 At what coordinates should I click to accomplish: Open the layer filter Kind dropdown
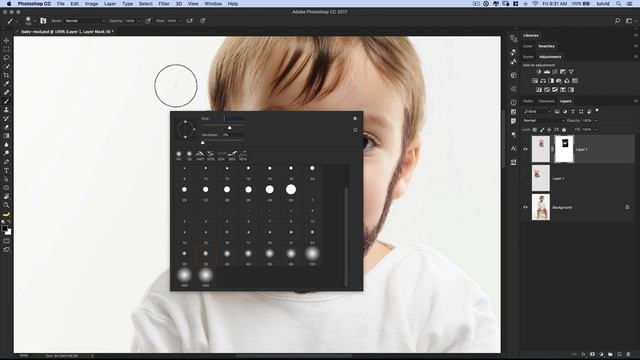point(537,111)
